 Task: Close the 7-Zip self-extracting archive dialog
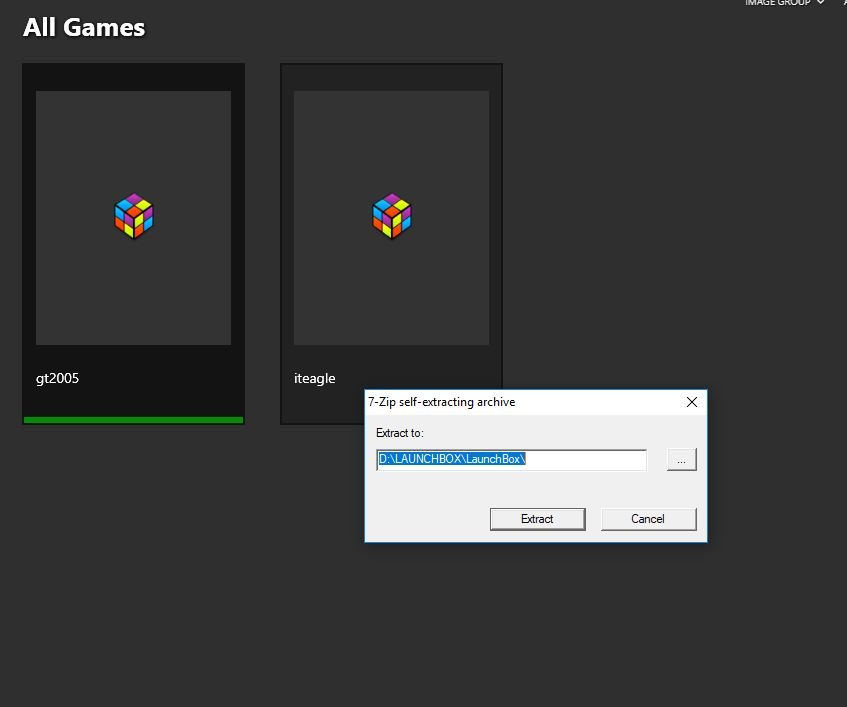coord(691,402)
